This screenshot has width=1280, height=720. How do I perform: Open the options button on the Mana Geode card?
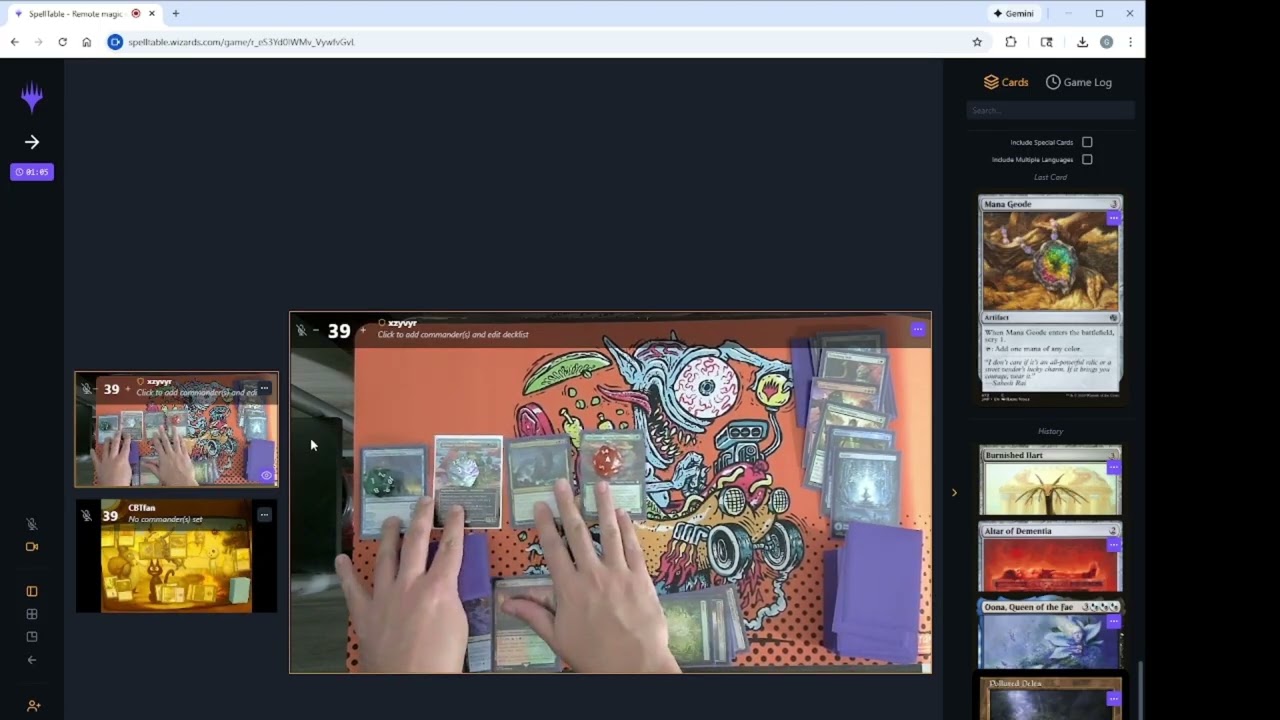click(x=1113, y=218)
